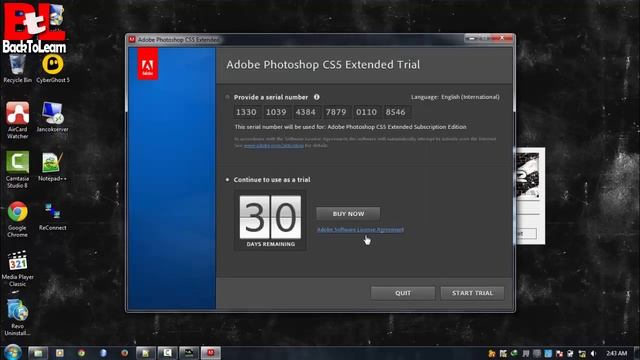Click the QUIT button

tap(403, 293)
